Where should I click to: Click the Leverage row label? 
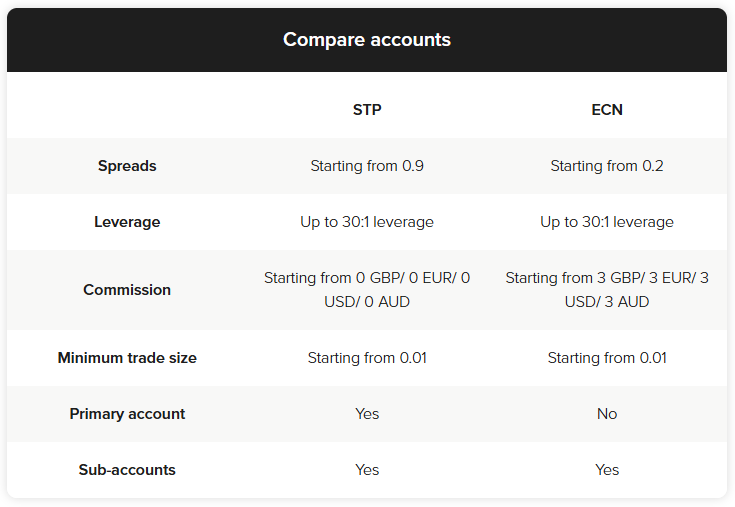(127, 222)
